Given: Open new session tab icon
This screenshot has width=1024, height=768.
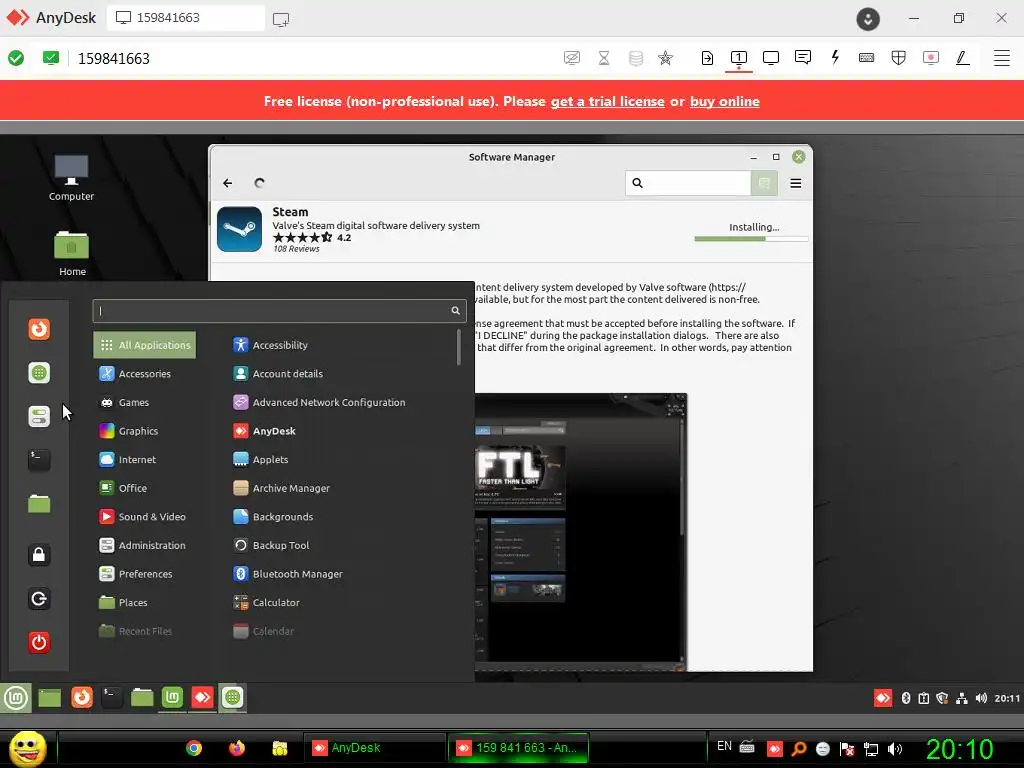Looking at the screenshot, I should [281, 19].
